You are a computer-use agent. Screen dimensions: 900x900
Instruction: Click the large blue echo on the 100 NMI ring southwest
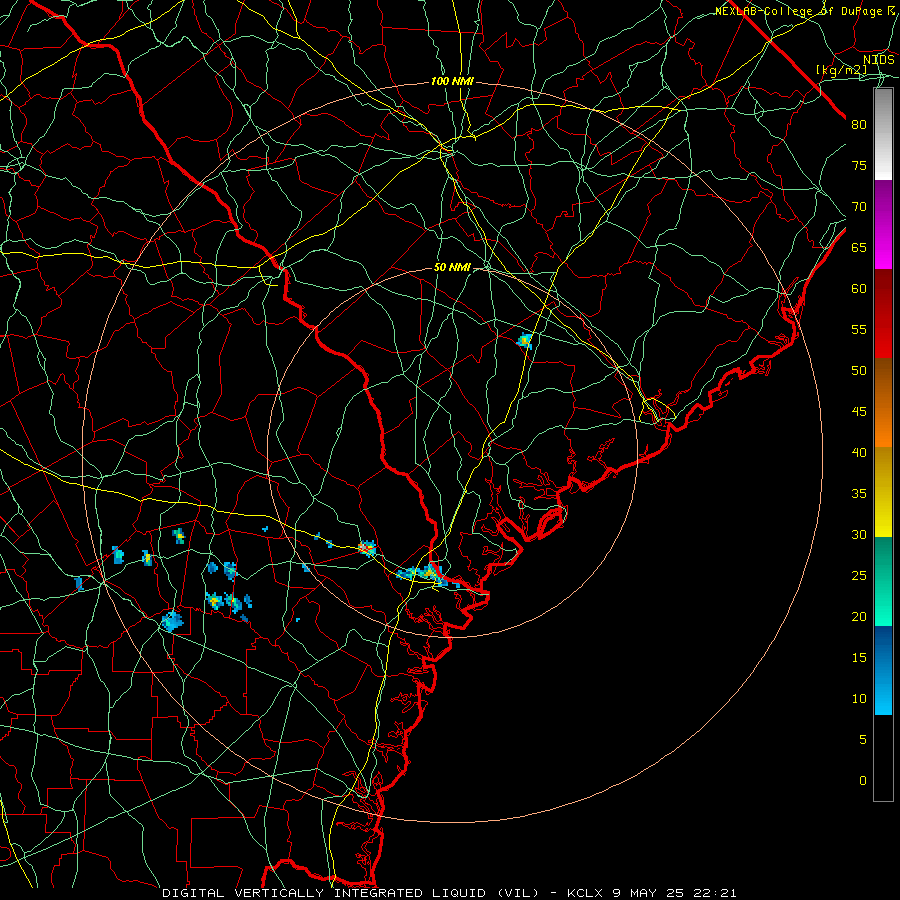coord(171,621)
